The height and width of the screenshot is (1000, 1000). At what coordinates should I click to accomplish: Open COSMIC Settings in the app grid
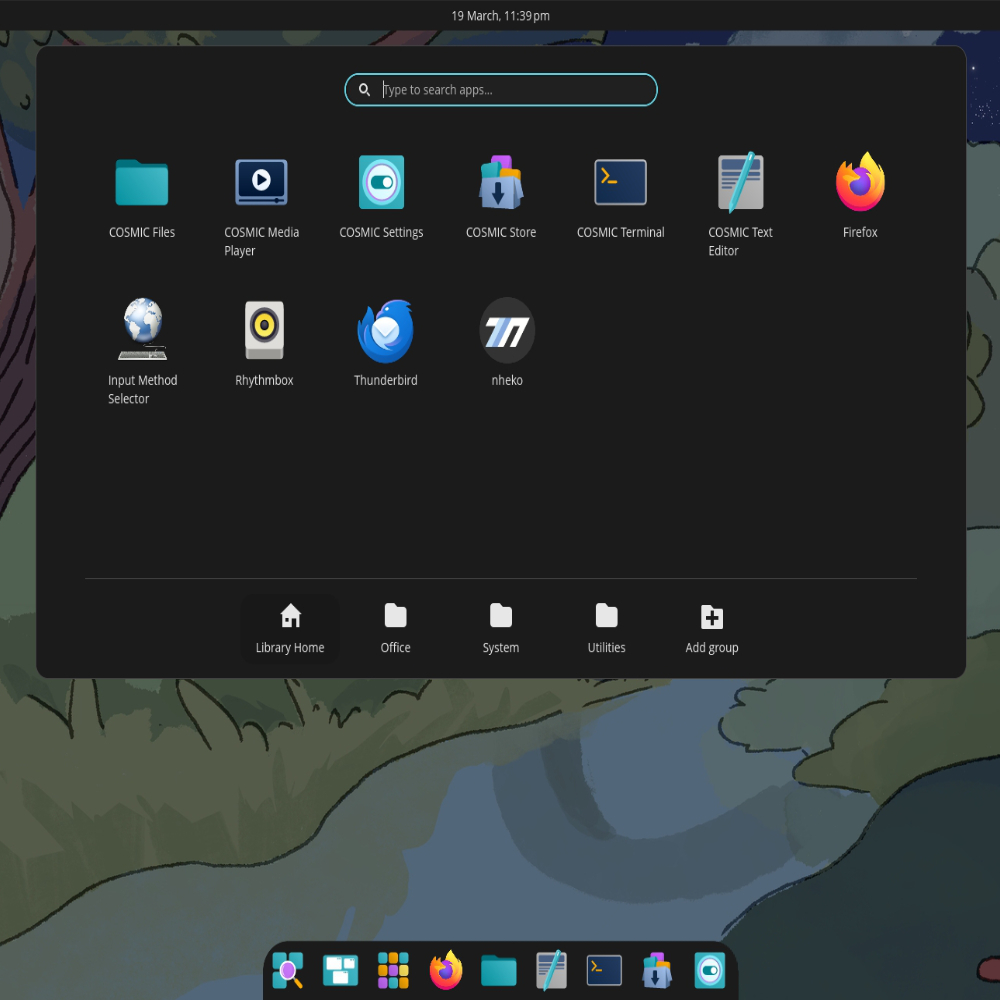click(381, 198)
